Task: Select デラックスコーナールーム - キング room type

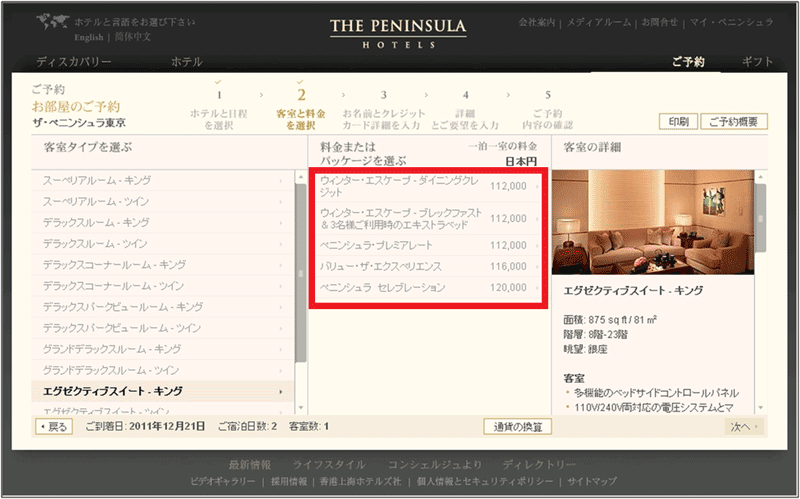Action: 163,265
